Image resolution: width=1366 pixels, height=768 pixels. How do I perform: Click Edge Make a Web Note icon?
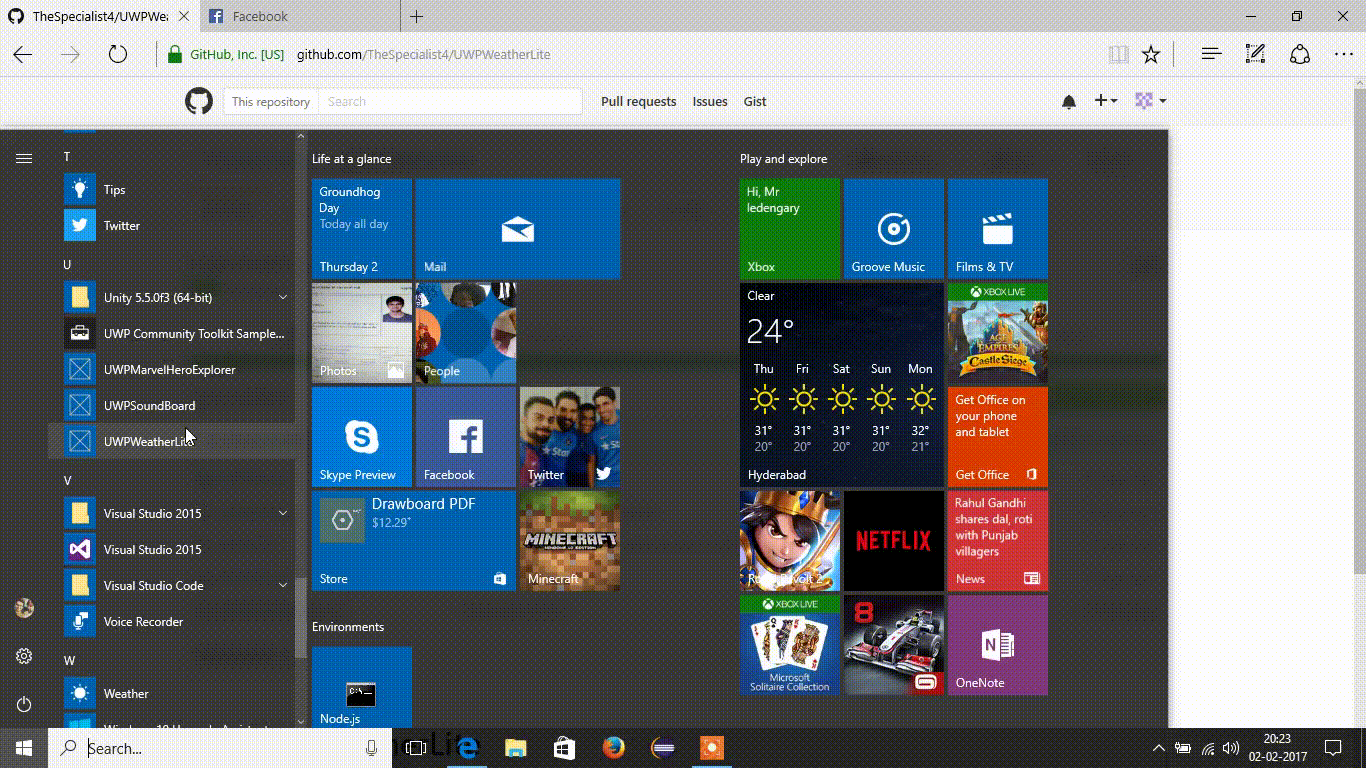pyautogui.click(x=1256, y=55)
